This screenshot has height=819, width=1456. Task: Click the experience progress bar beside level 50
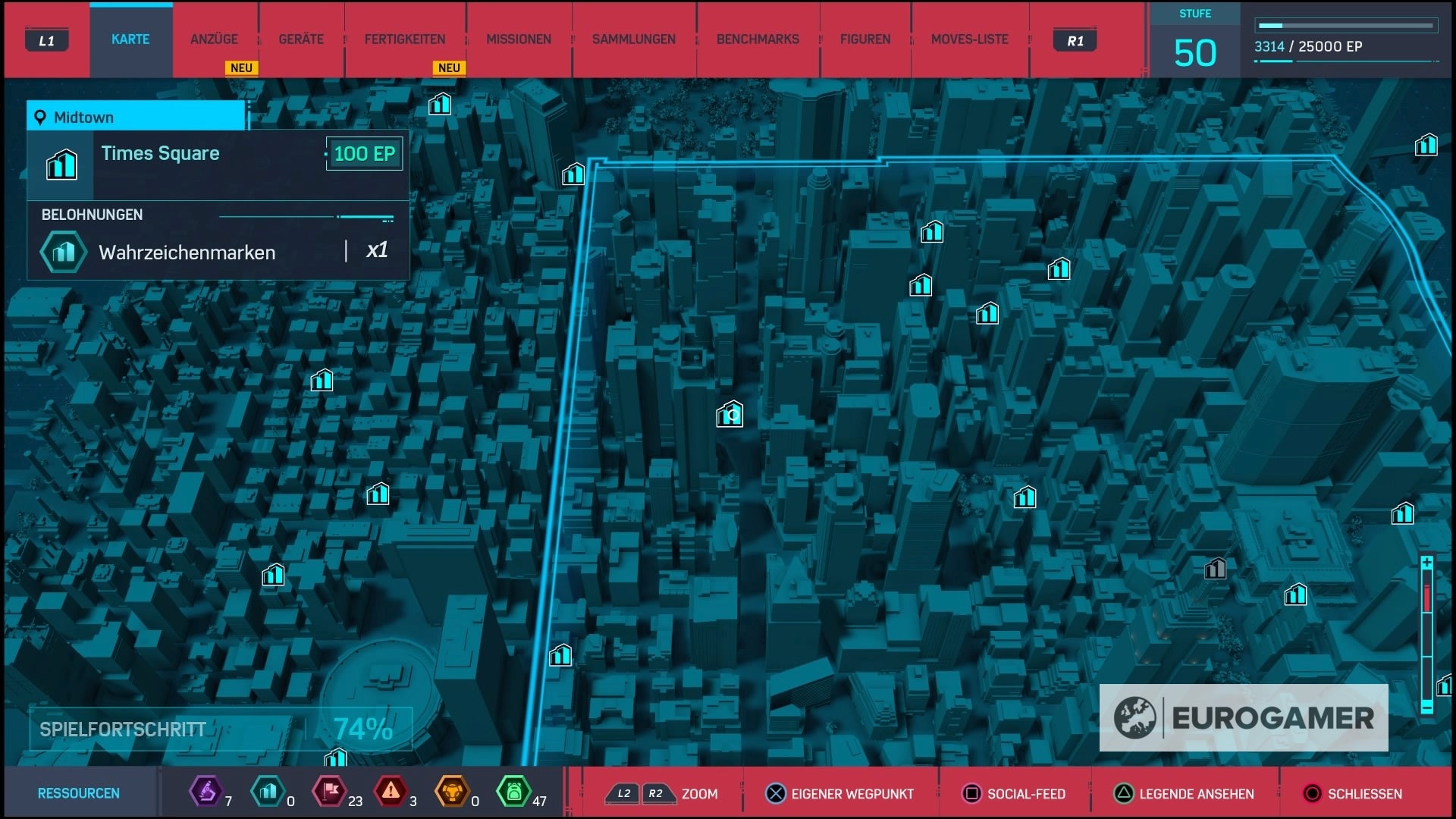tap(1347, 26)
